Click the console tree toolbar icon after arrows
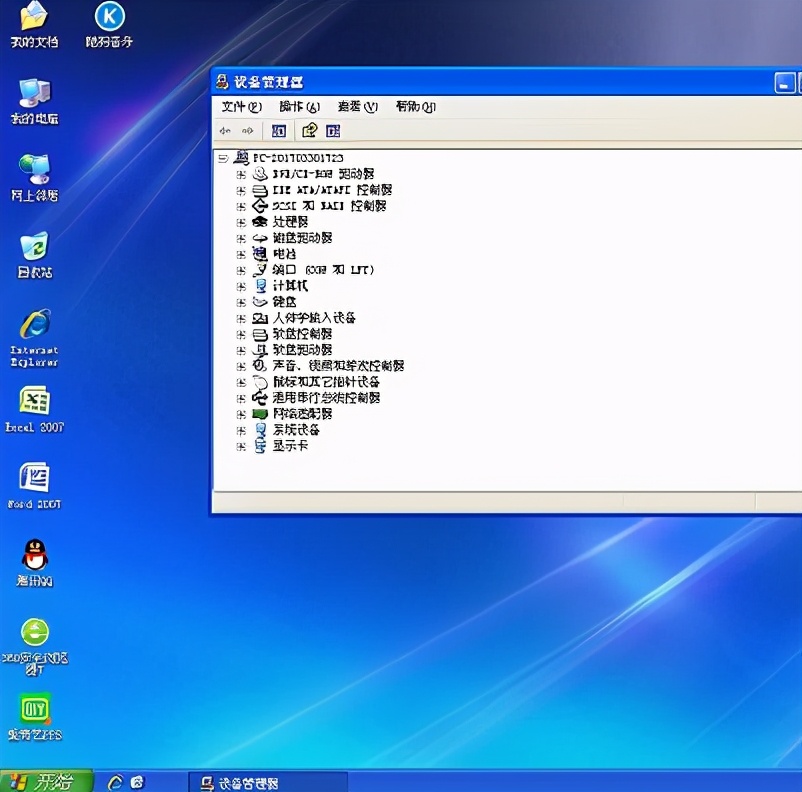 (279, 131)
